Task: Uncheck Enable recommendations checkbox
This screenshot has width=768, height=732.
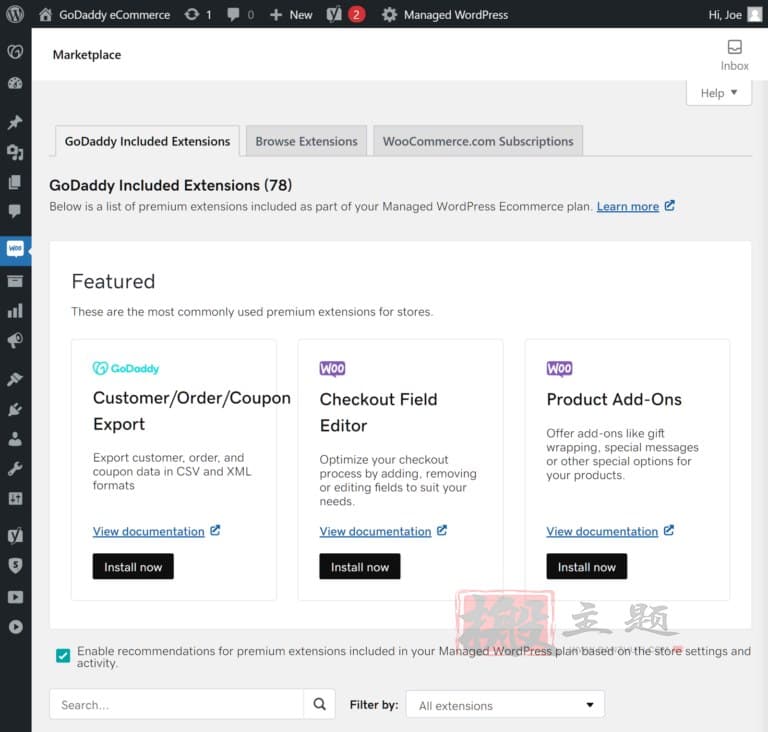Action: pos(63,655)
